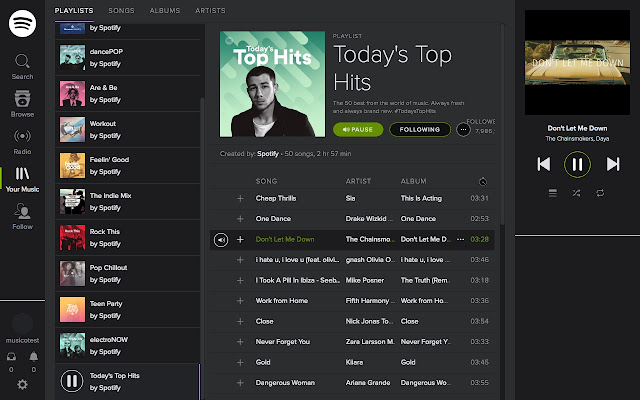
Task: Skip to next track
Action: (x=613, y=164)
